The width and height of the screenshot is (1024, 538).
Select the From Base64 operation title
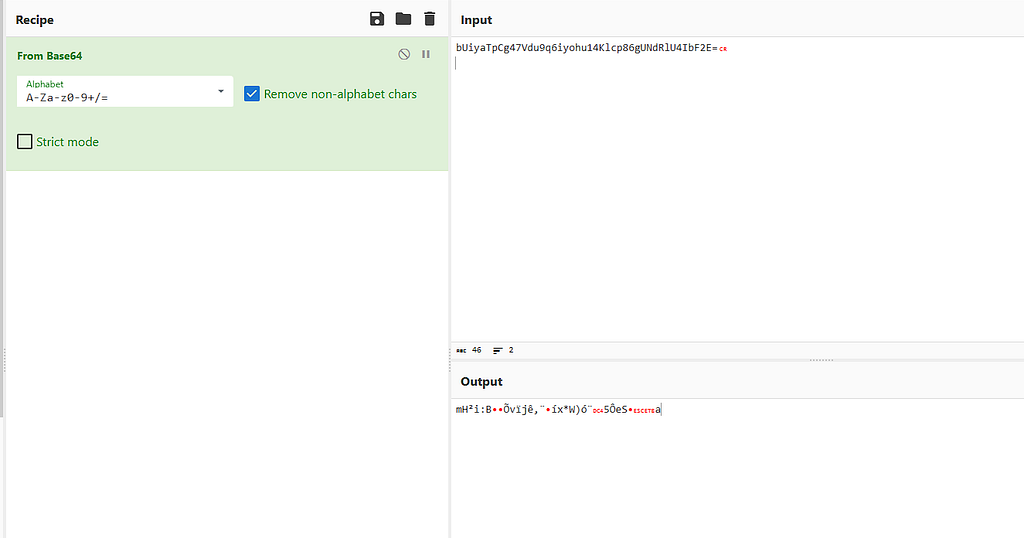(x=50, y=56)
